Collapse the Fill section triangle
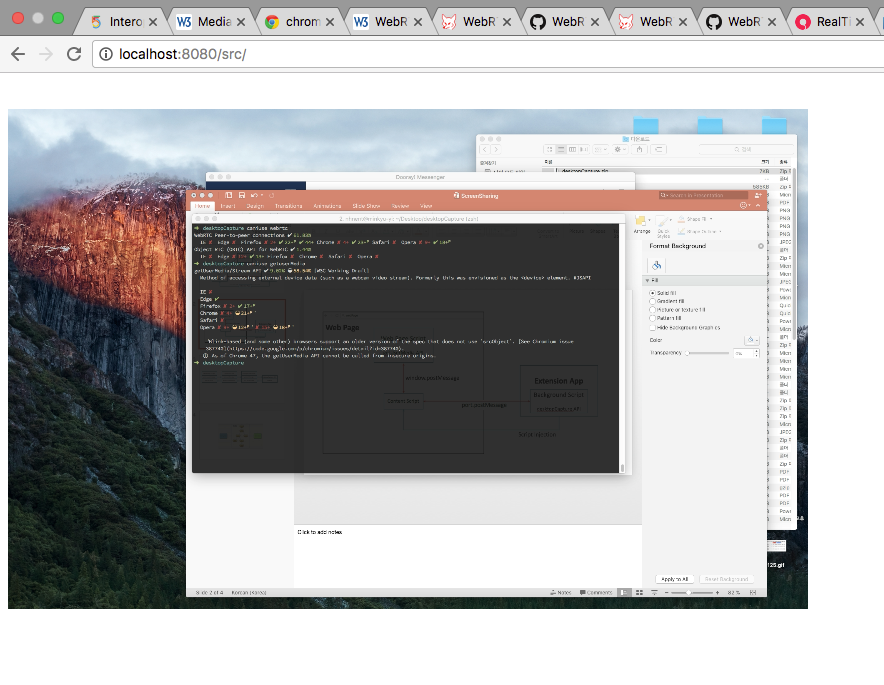 (647, 280)
